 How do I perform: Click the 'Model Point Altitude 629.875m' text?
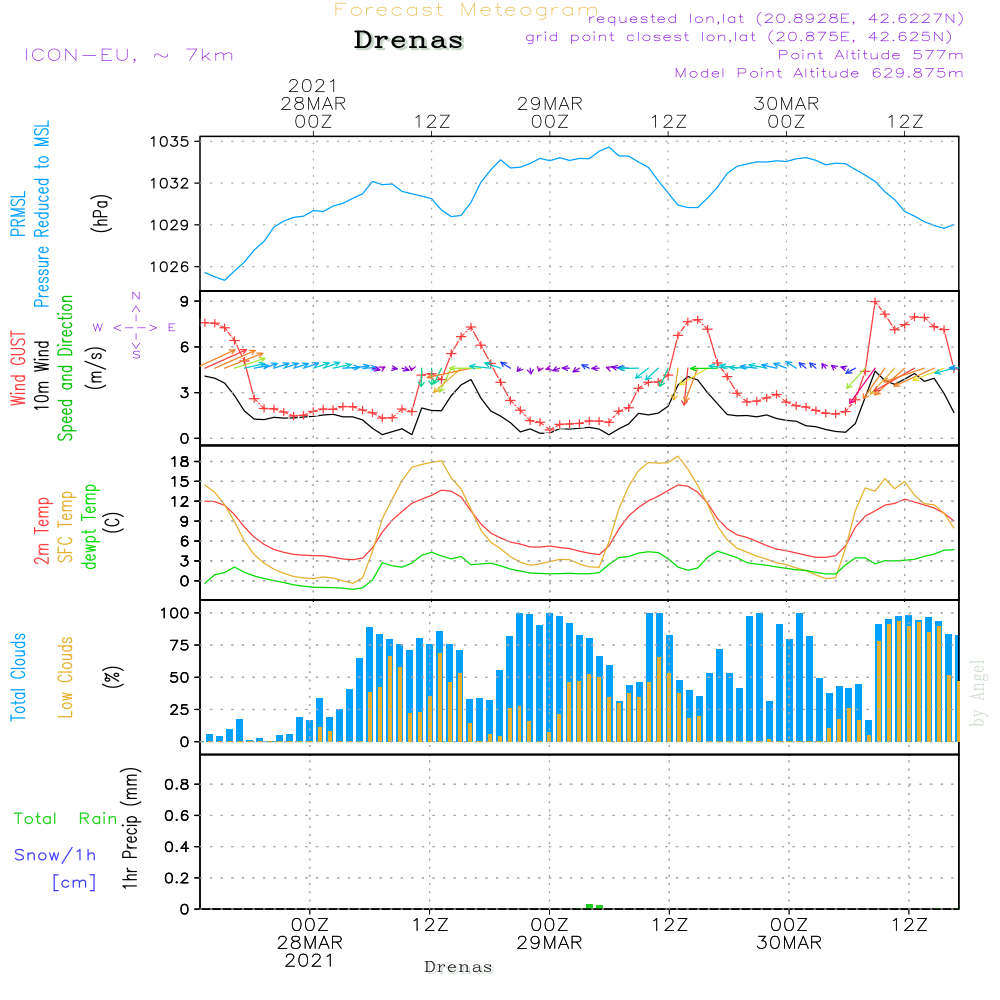(819, 73)
